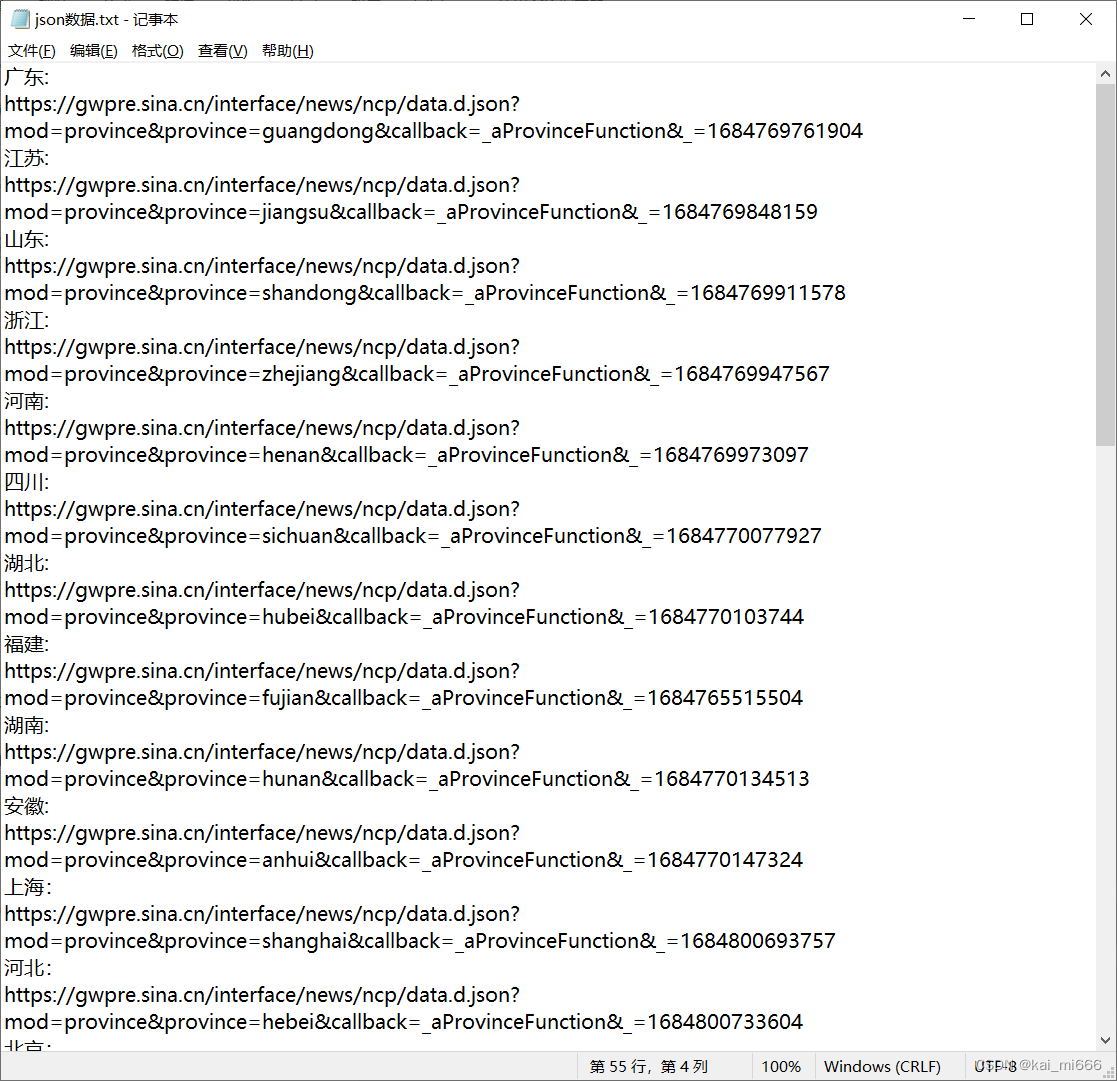Click the line with province=shanghai
1117x1081 pixels.
point(420,941)
